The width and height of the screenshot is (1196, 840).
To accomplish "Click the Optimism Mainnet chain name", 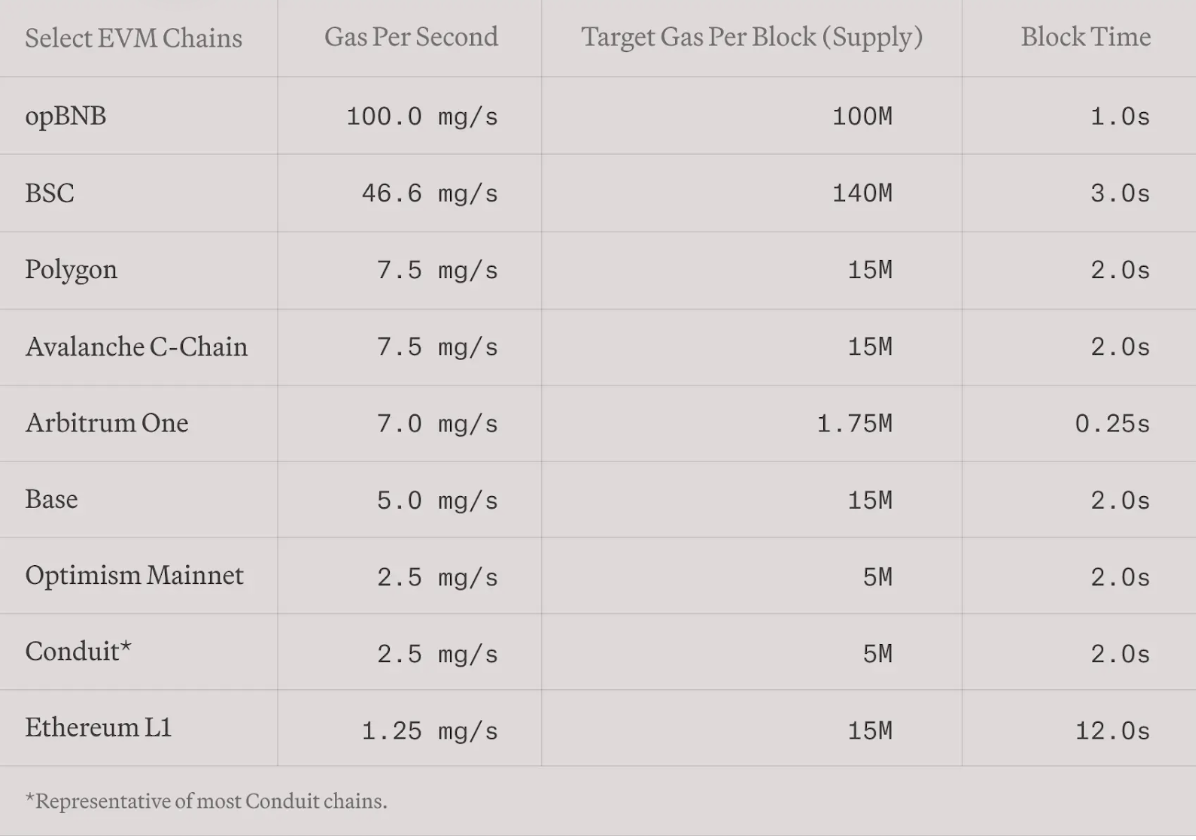I will coord(134,576).
